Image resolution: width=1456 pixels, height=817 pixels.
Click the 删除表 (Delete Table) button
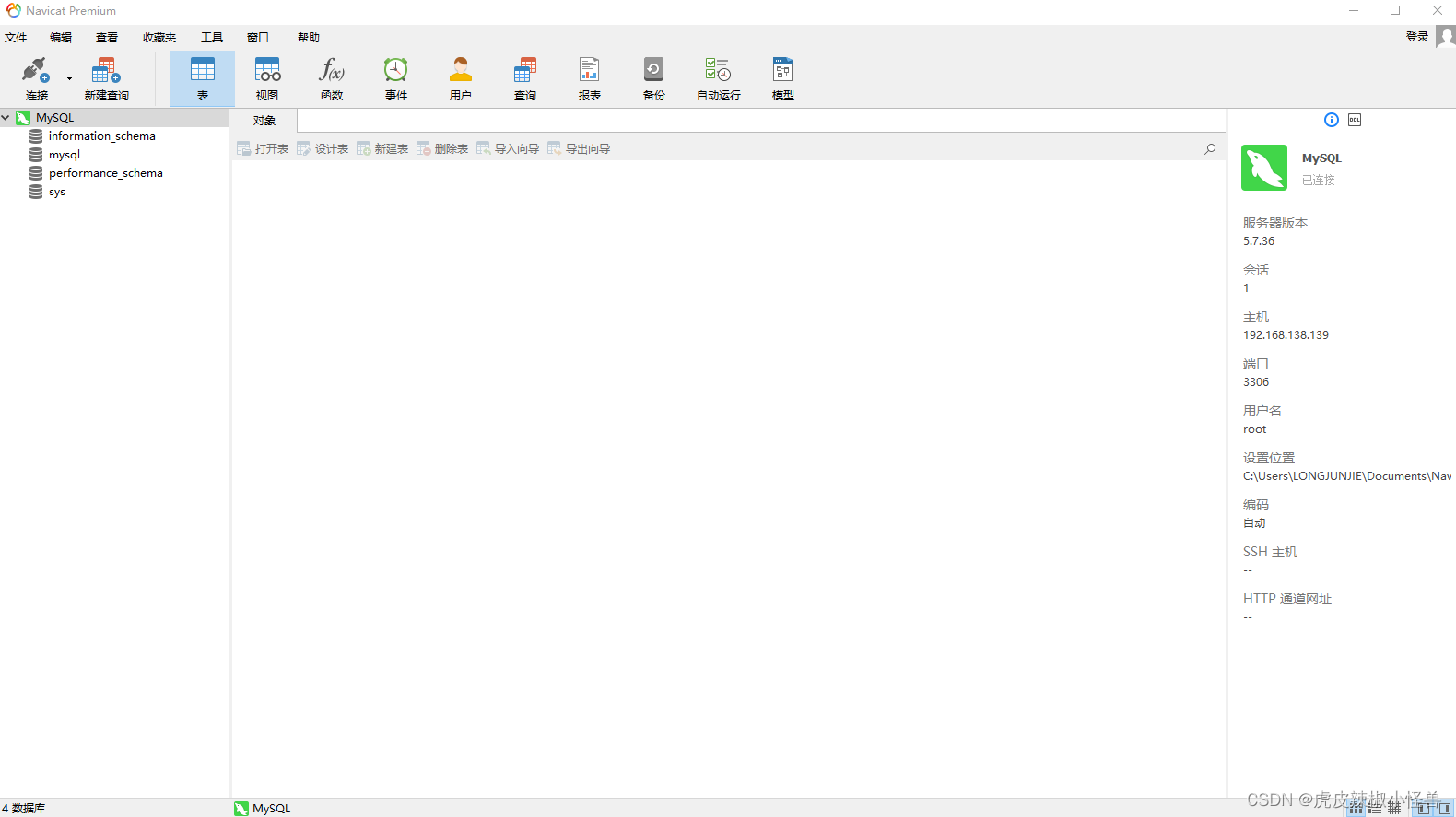(x=442, y=148)
